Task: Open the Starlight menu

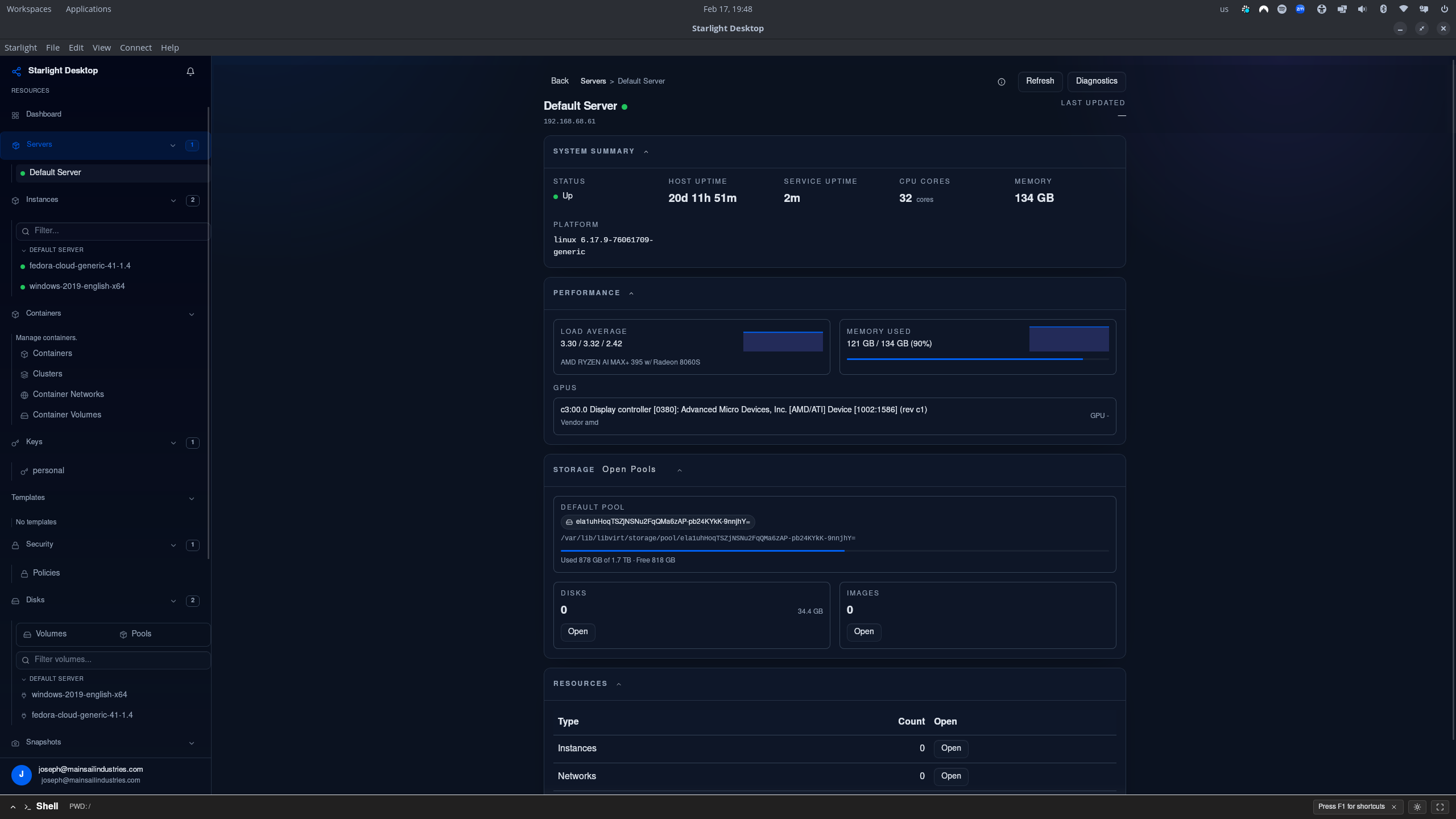Action: (20, 48)
